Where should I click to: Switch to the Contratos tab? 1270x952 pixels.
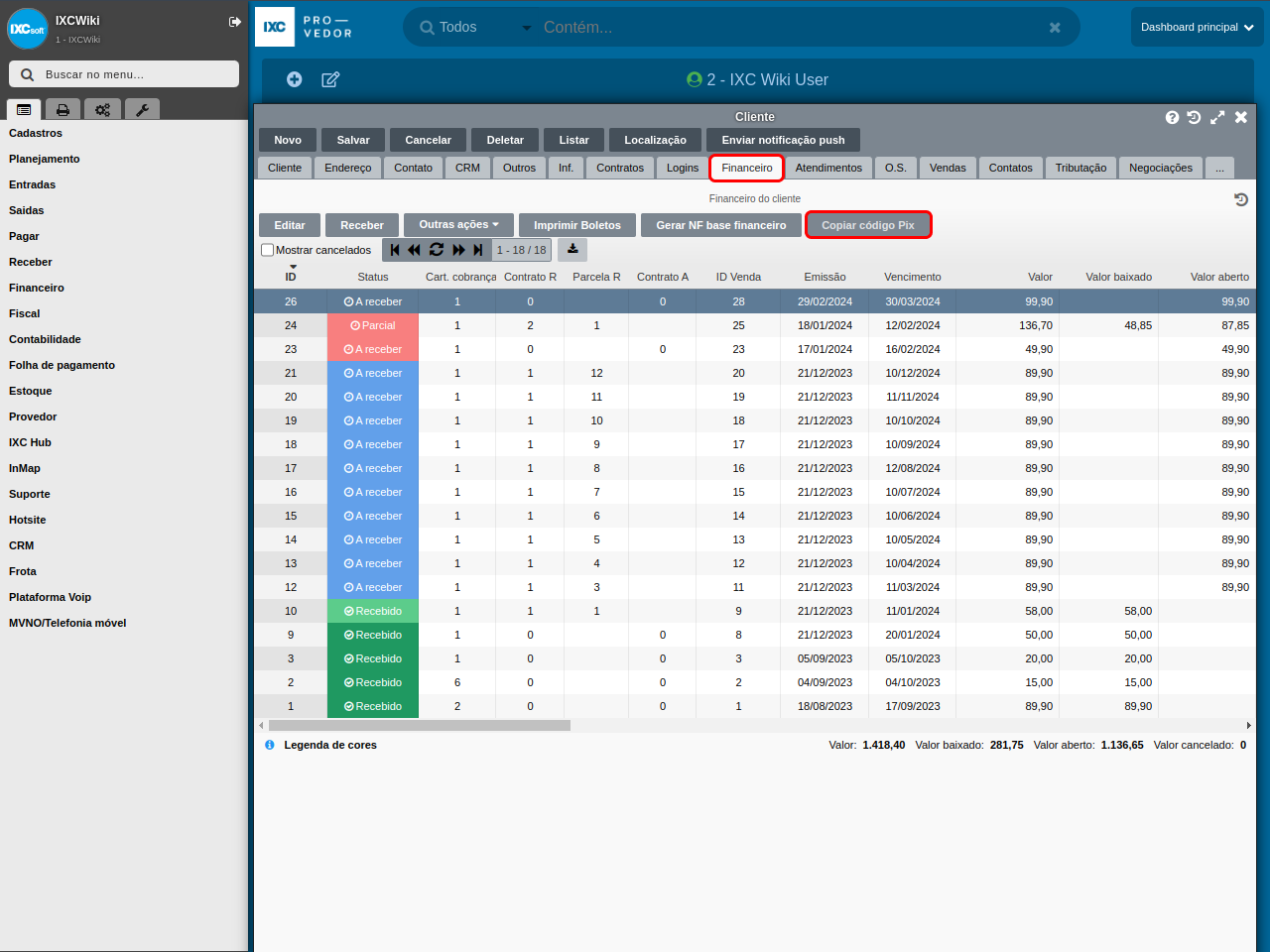[x=620, y=168]
